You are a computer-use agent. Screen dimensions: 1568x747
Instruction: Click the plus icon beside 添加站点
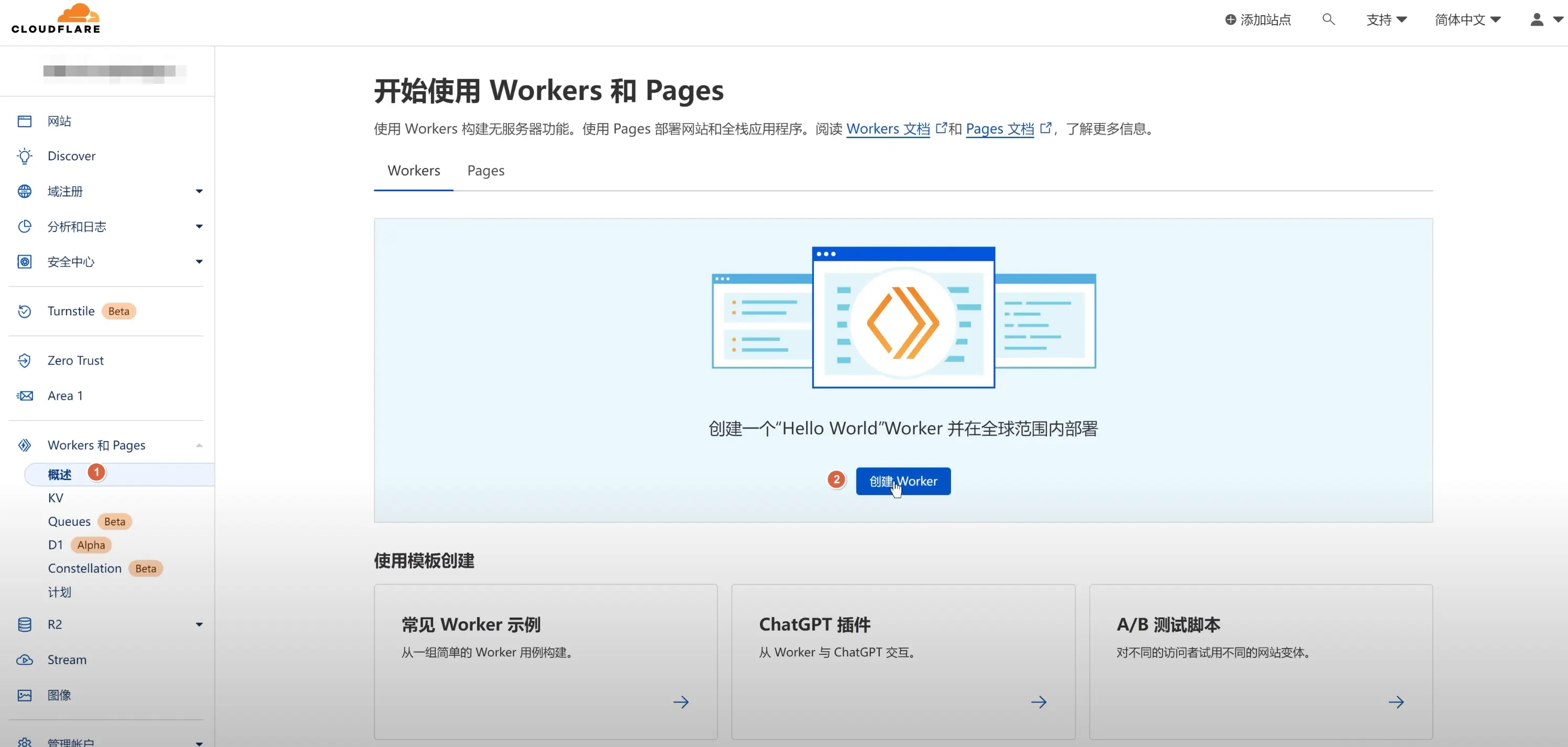point(1230,20)
